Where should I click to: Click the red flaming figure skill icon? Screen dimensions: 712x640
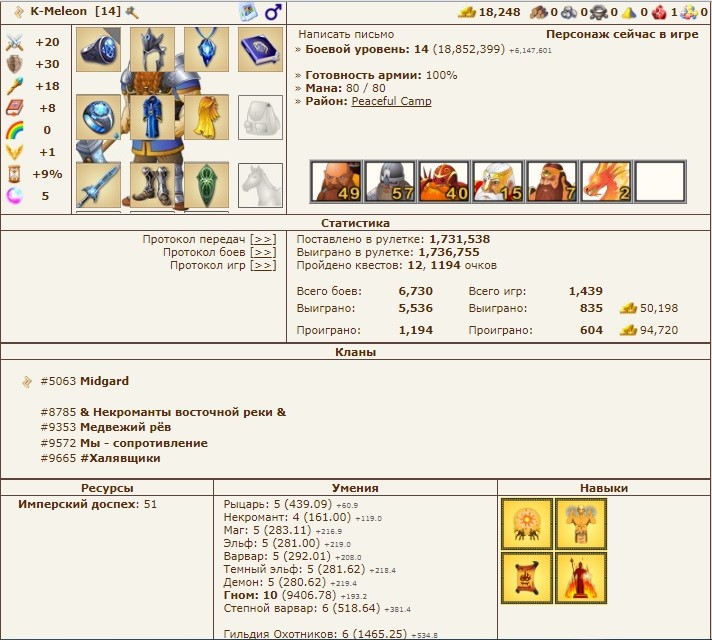click(x=581, y=578)
